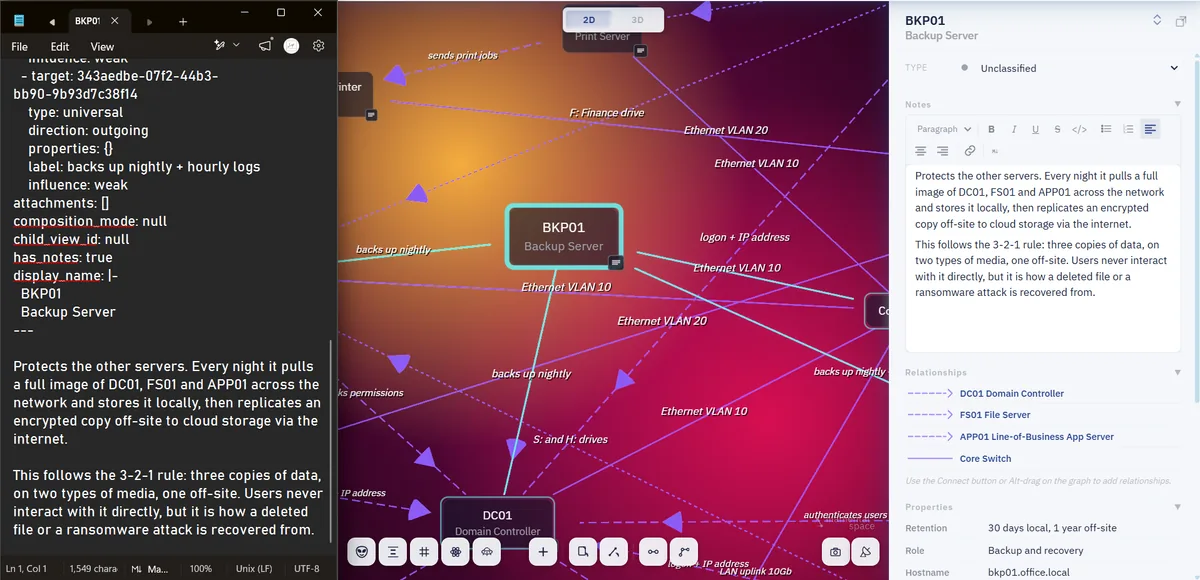
Task: Open the Edit menu in Notepad
Action: coord(60,46)
